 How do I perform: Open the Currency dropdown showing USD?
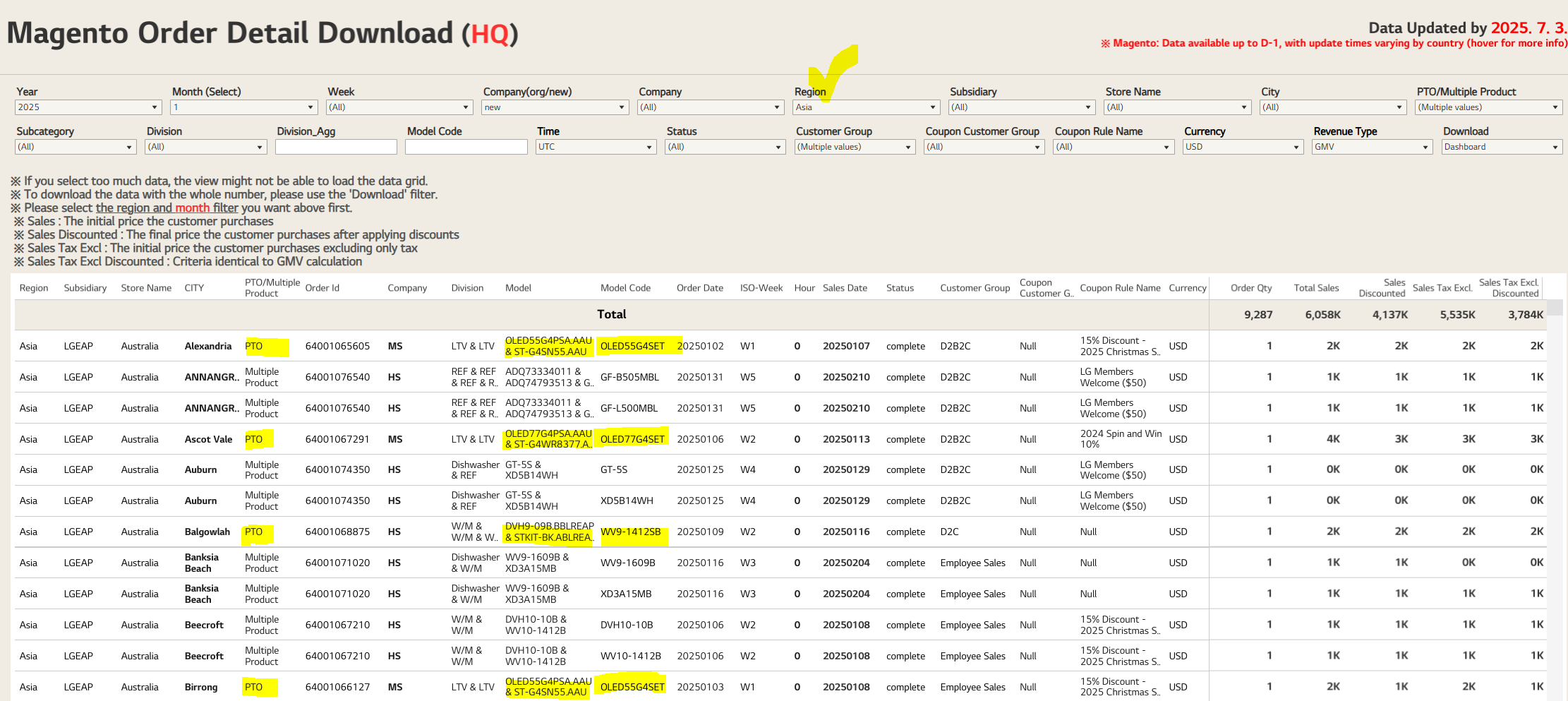(1243, 147)
